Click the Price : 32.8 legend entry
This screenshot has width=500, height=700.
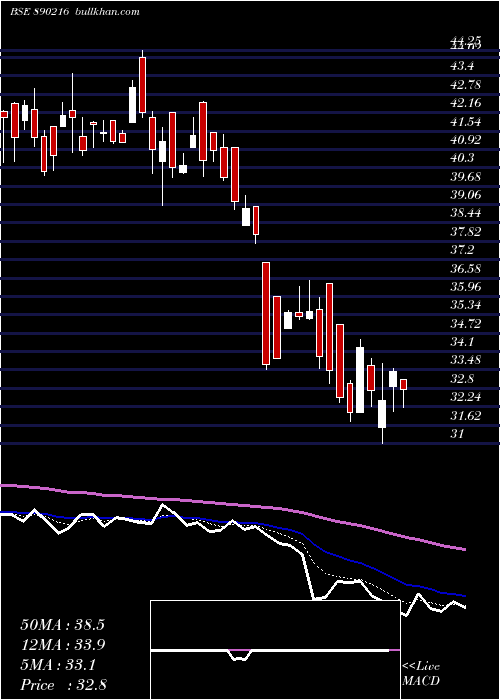pyautogui.click(x=63, y=685)
